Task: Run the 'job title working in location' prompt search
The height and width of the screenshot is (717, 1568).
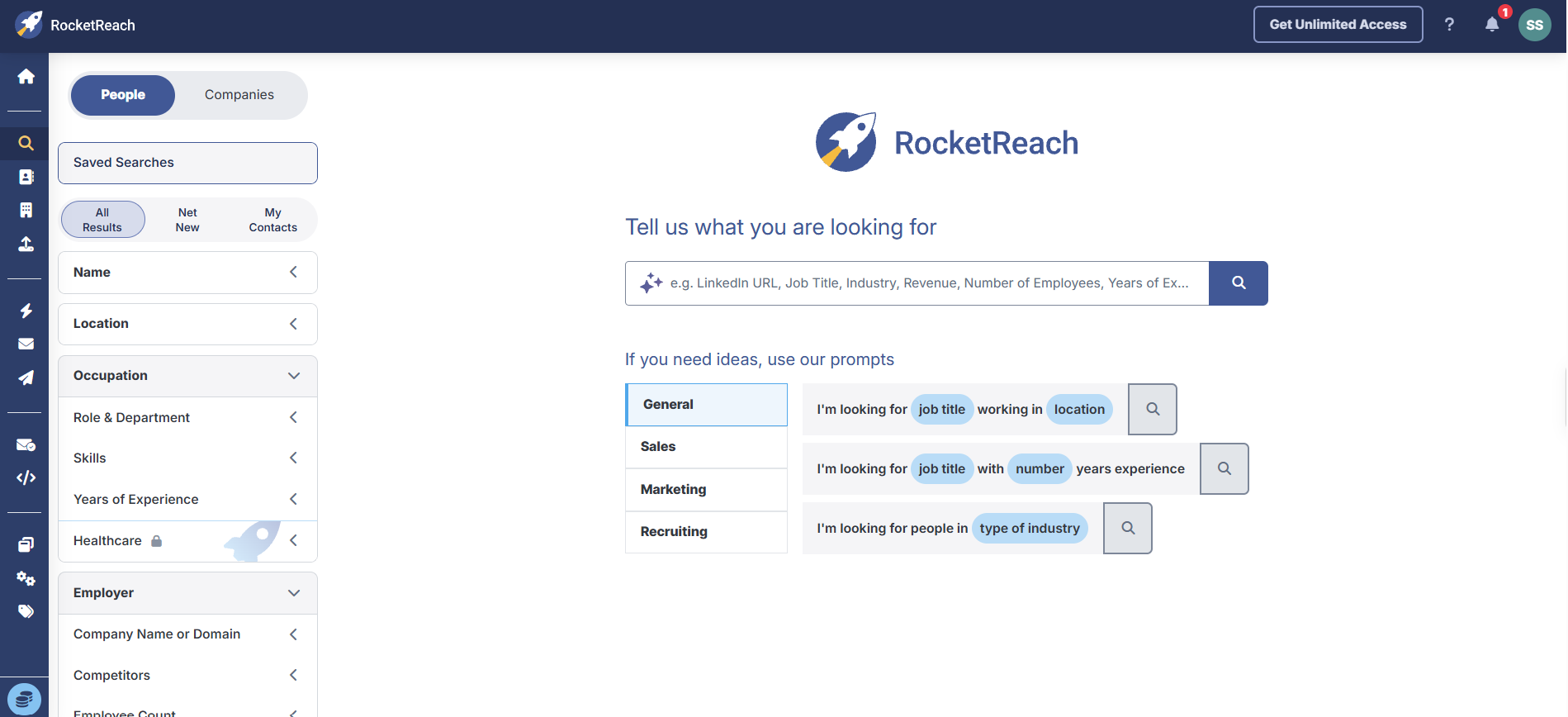Action: tap(1153, 410)
